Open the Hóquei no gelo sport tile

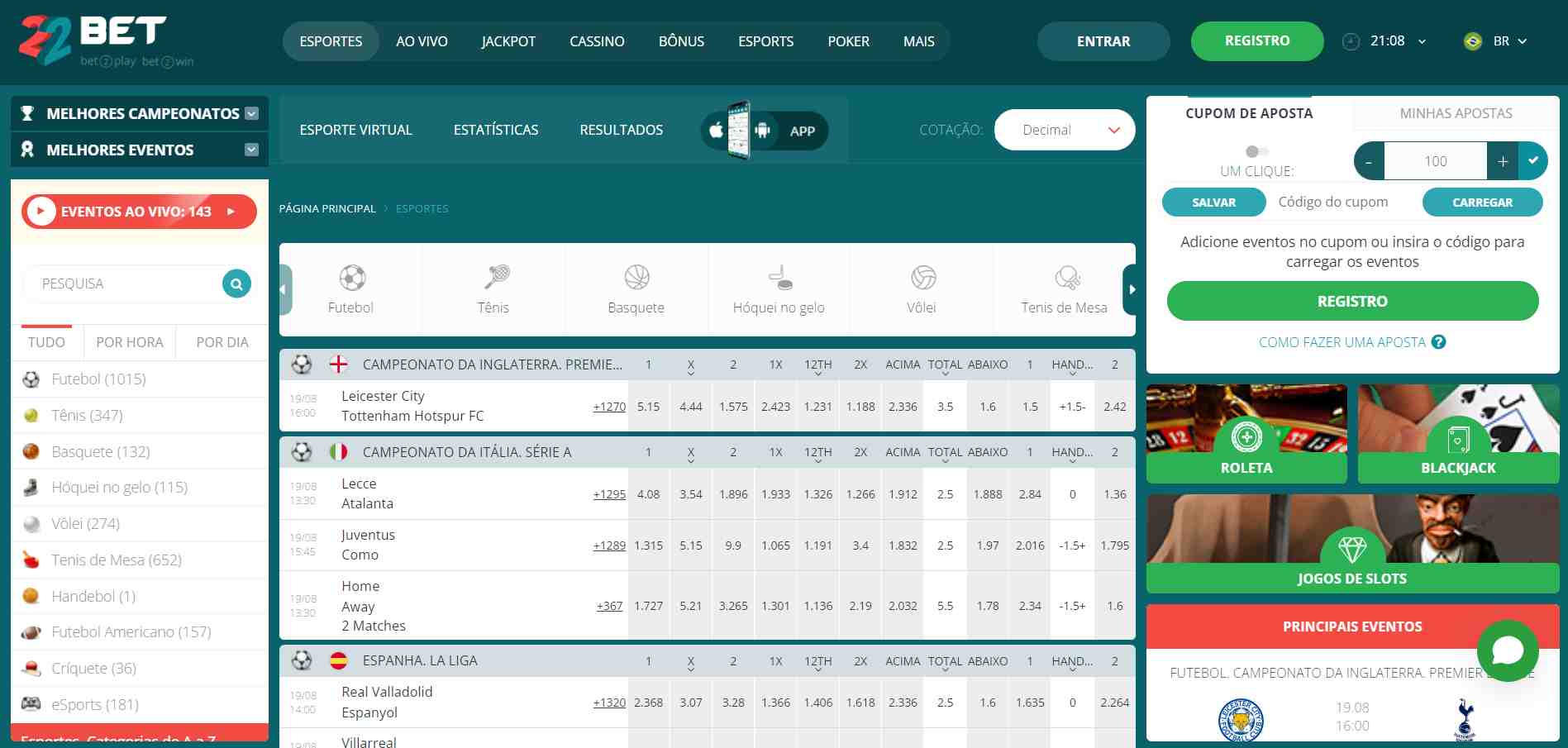[x=779, y=289]
